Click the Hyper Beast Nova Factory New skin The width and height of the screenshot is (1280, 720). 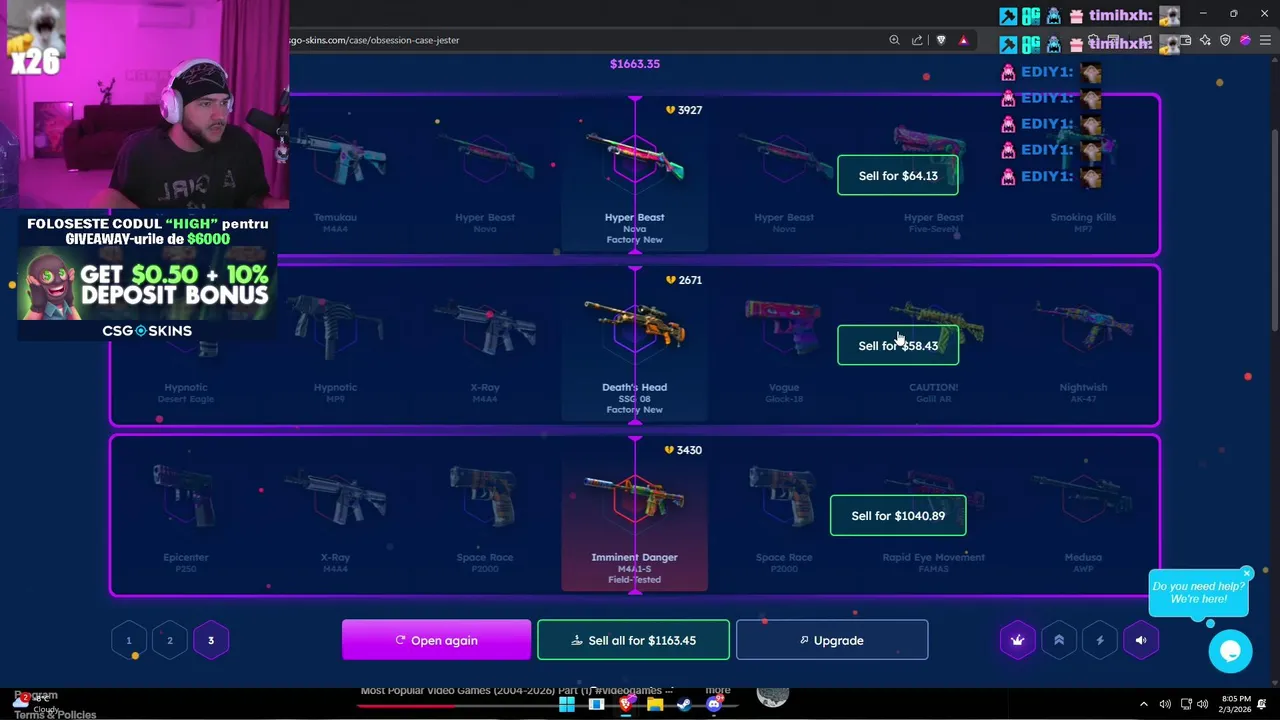coord(634,176)
